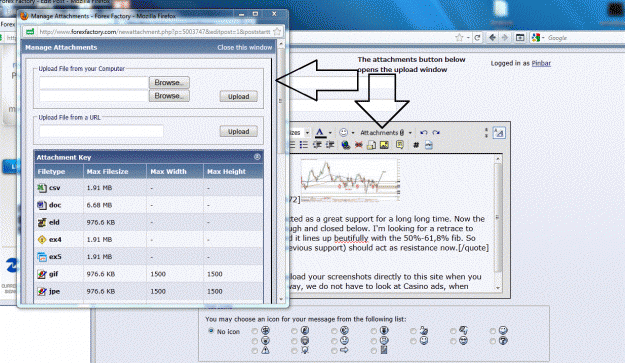Click the bookmark star in main browser toolbar

pos(459,37)
